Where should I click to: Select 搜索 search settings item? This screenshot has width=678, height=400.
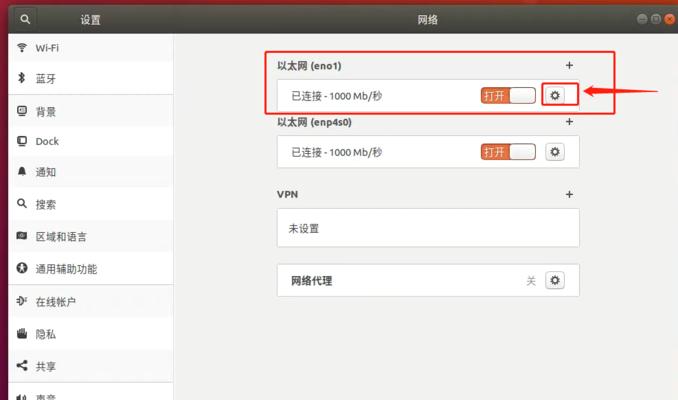91,204
